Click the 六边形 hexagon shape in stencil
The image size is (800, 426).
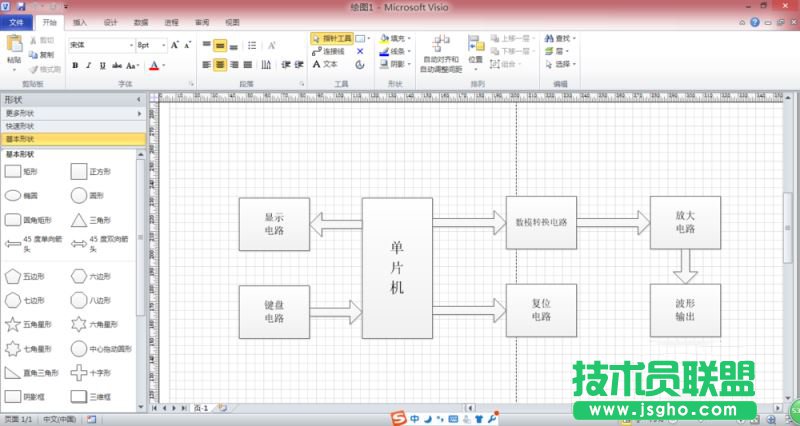coord(79,276)
